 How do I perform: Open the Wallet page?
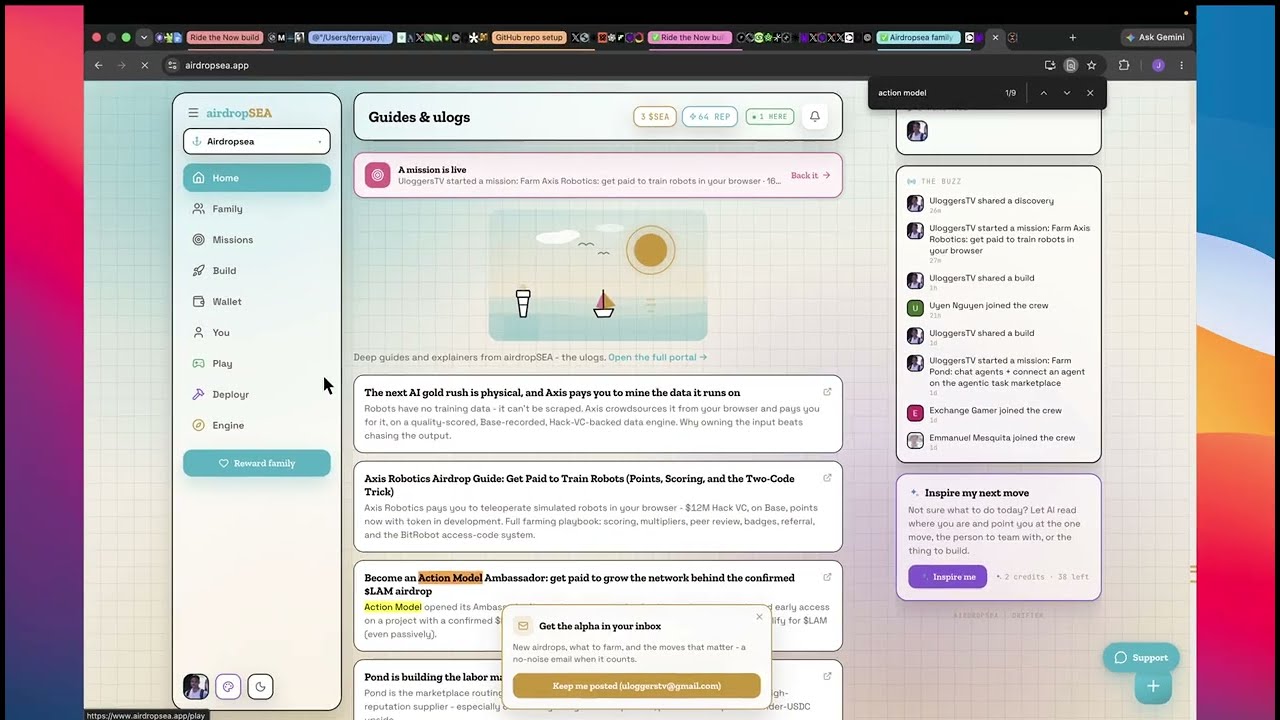[x=257, y=302]
